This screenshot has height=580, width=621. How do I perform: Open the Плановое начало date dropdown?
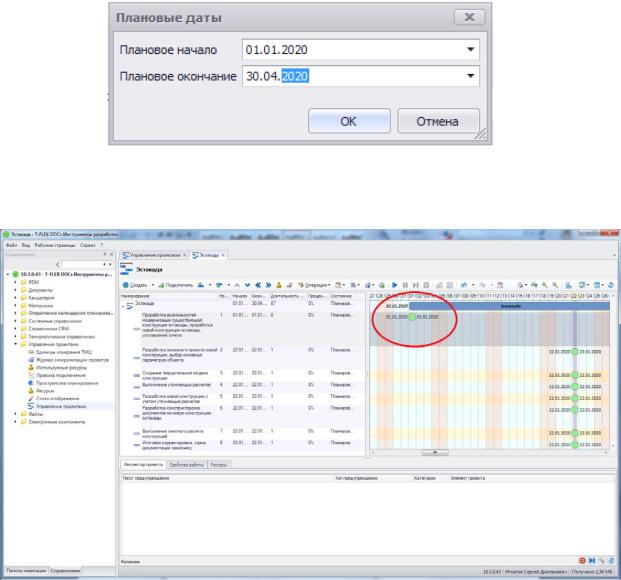click(471, 50)
